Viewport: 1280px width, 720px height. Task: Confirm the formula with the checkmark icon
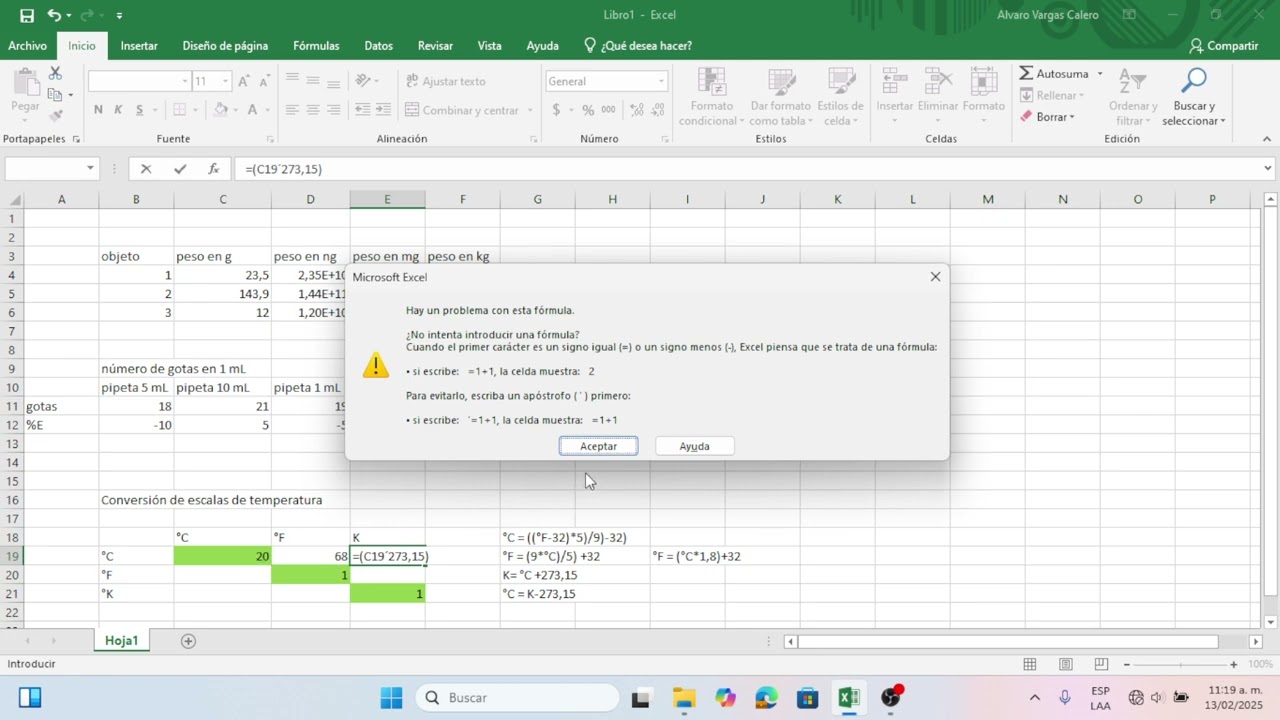(x=180, y=169)
